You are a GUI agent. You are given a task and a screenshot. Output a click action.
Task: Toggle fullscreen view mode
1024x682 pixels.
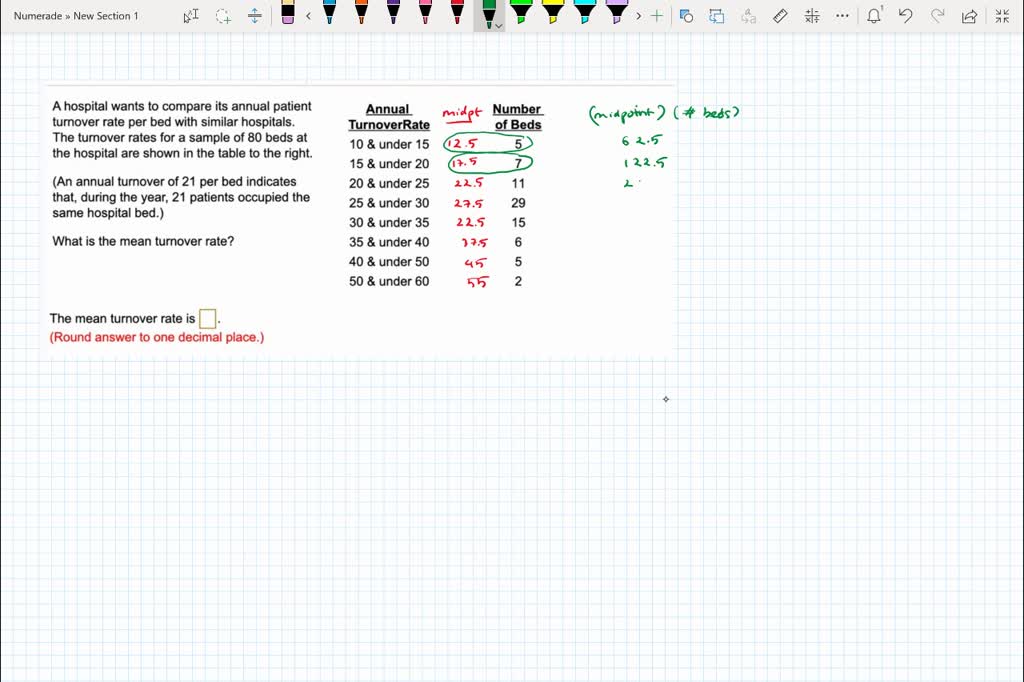pyautogui.click(x=1001, y=16)
